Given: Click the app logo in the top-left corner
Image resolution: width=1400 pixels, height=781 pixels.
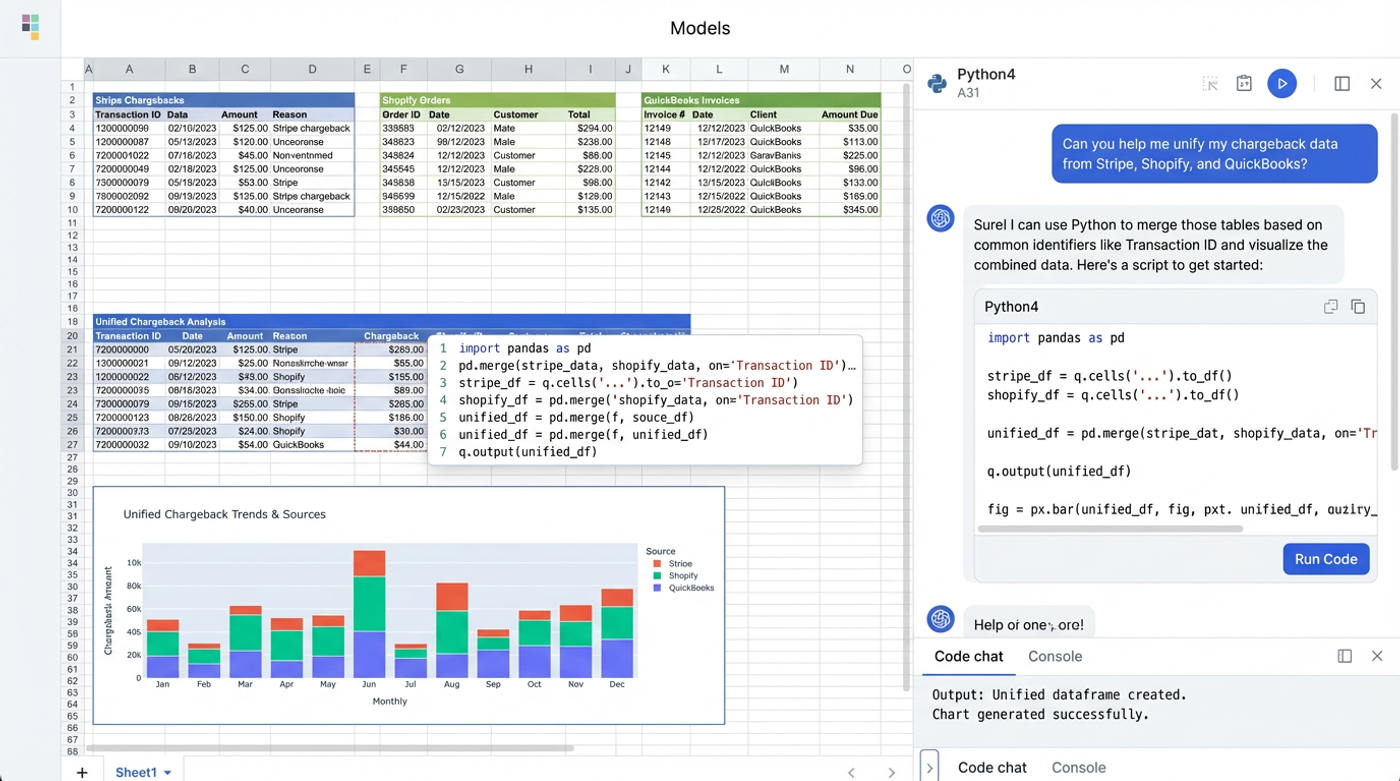Looking at the screenshot, I should [x=30, y=27].
